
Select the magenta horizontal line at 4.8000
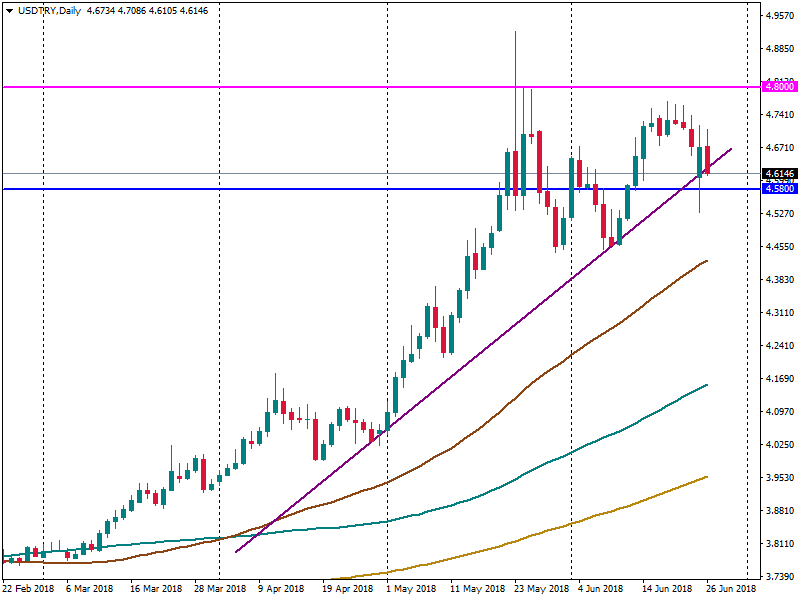[300, 87]
